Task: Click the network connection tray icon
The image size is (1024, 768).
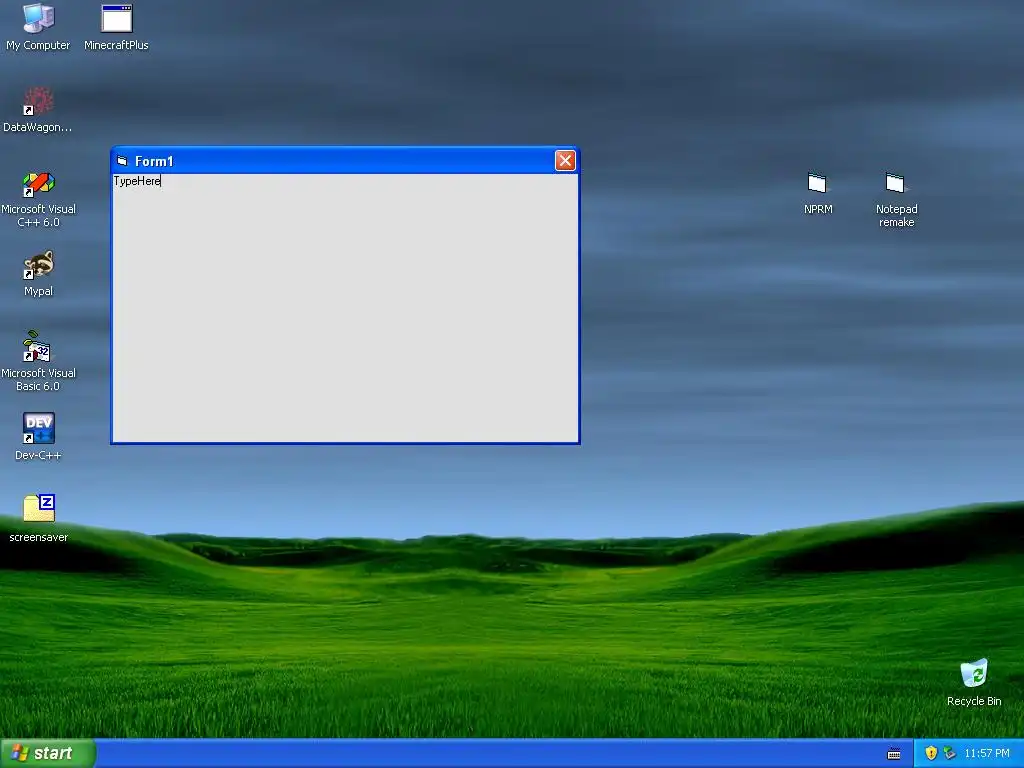Action: pos(950,753)
